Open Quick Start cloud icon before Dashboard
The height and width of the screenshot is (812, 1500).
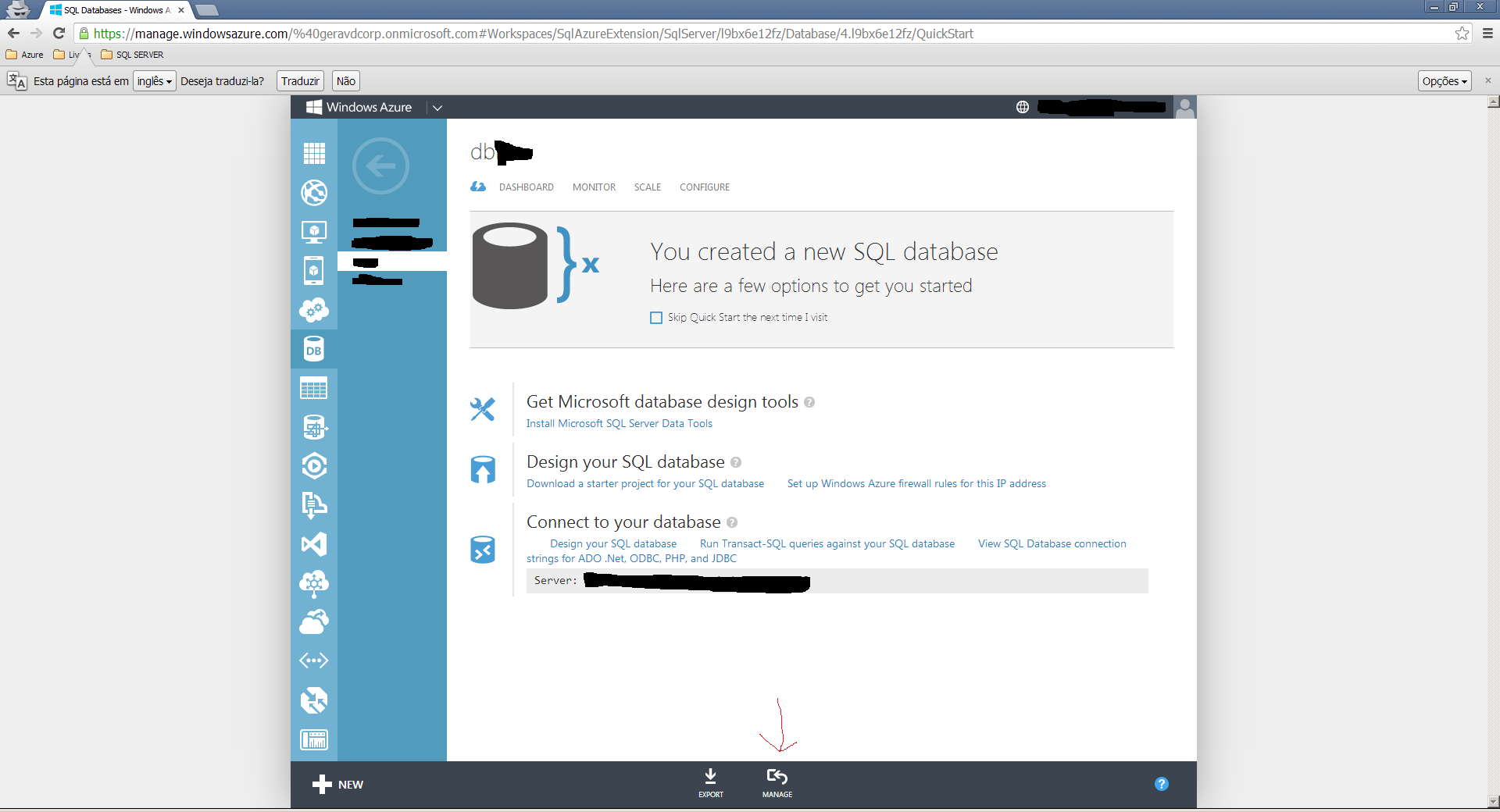[x=478, y=187]
